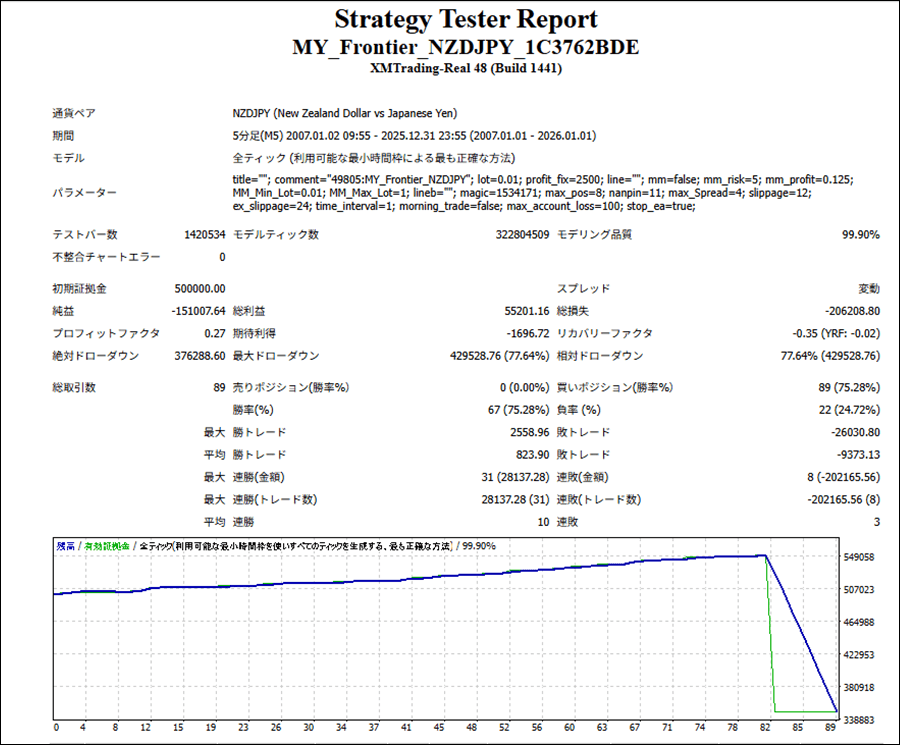Viewport: 900px width, 745px height.
Task: Click the モデリング品質 99.90% value
Action: (x=861, y=235)
